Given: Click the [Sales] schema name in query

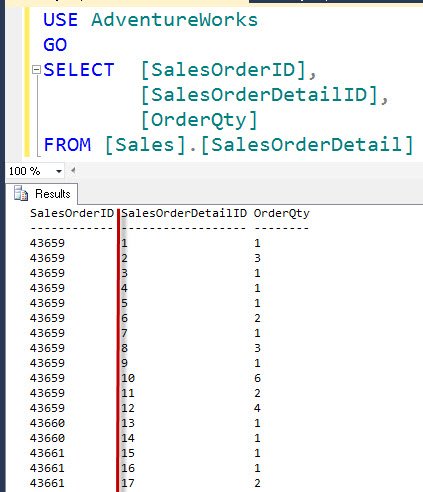Looking at the screenshot, I should [x=145, y=145].
